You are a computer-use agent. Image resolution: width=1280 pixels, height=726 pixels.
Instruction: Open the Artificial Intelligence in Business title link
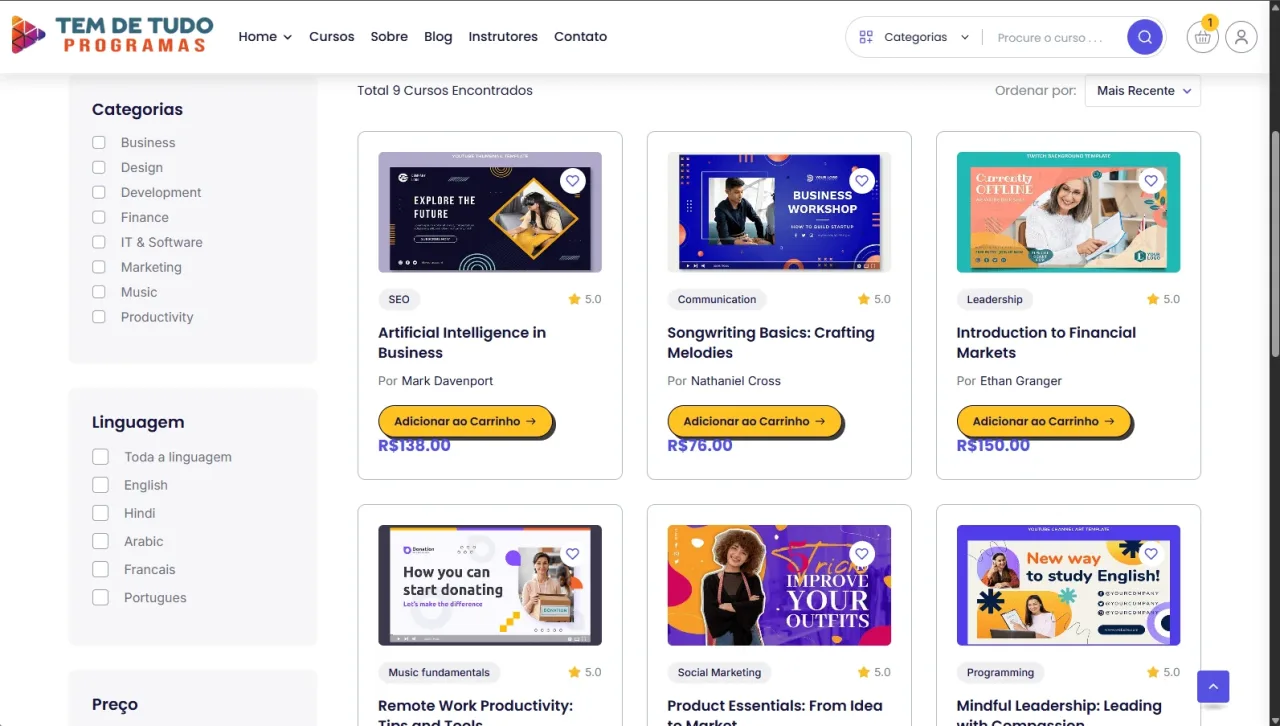coord(462,342)
